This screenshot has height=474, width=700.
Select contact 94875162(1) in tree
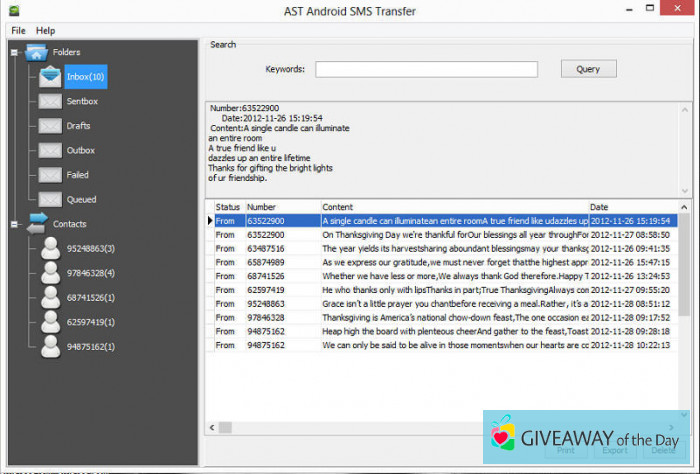(91, 347)
